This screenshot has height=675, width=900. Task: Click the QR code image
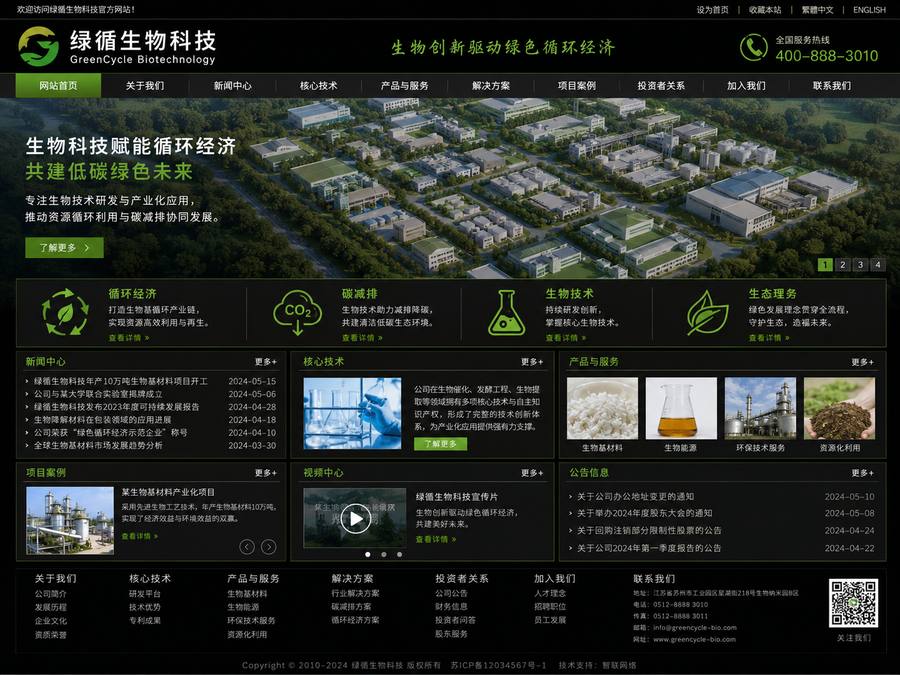coord(854,603)
